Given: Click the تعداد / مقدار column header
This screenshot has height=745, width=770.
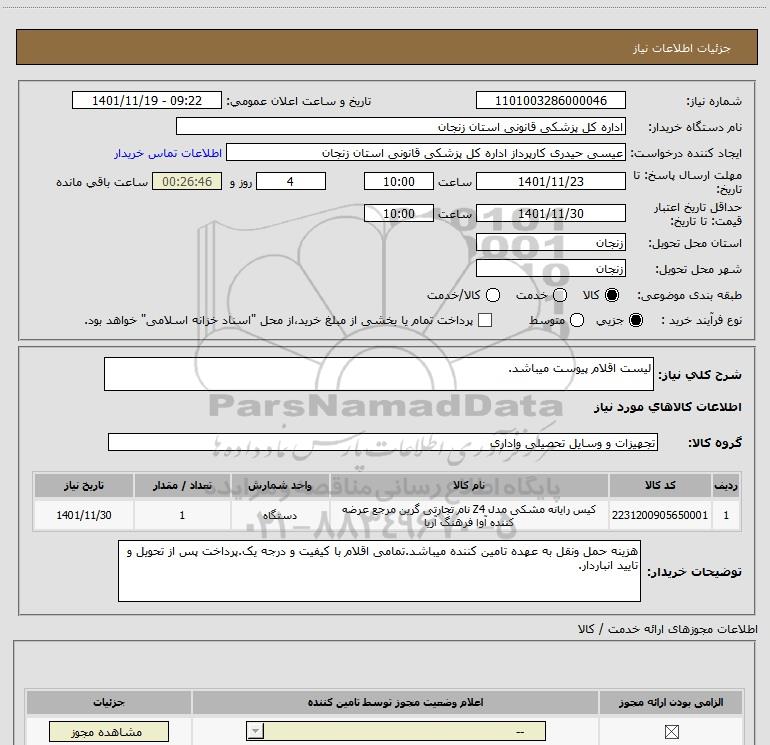Looking at the screenshot, I should coord(182,485).
